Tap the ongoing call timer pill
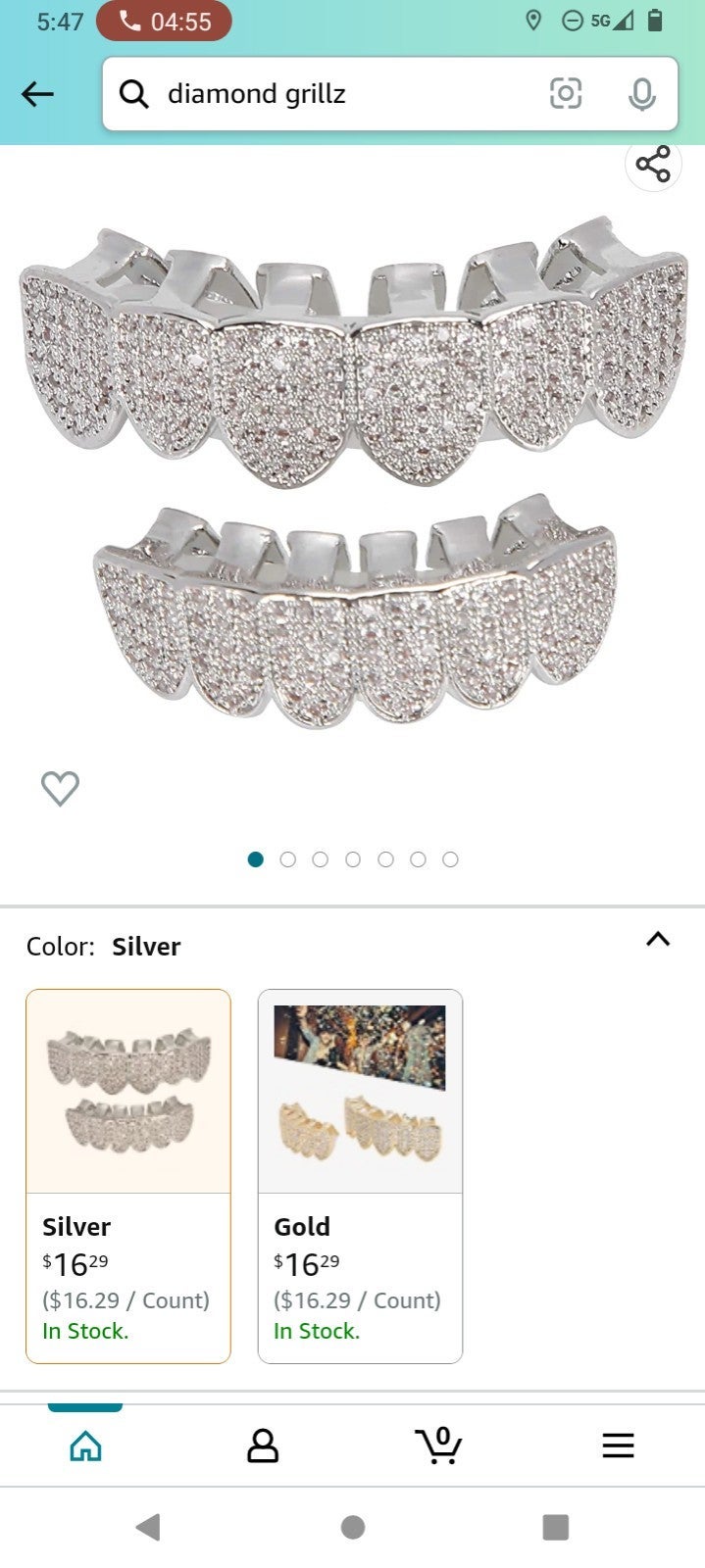The image size is (705, 1568). tap(164, 22)
